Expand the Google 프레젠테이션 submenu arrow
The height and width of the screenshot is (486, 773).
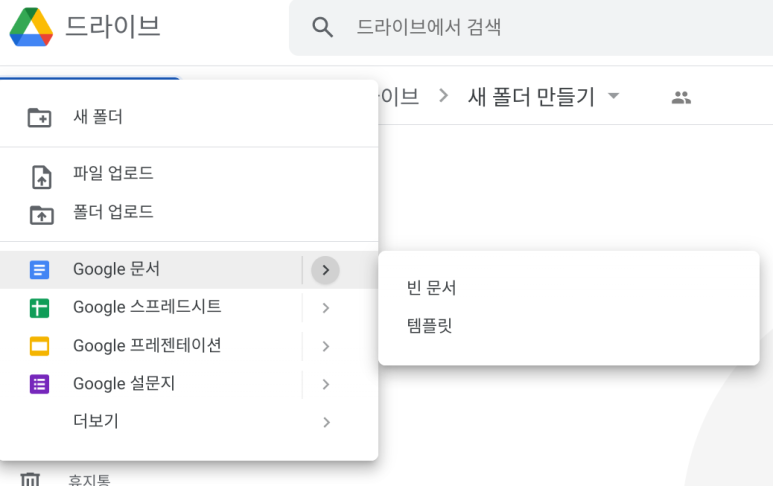click(325, 347)
